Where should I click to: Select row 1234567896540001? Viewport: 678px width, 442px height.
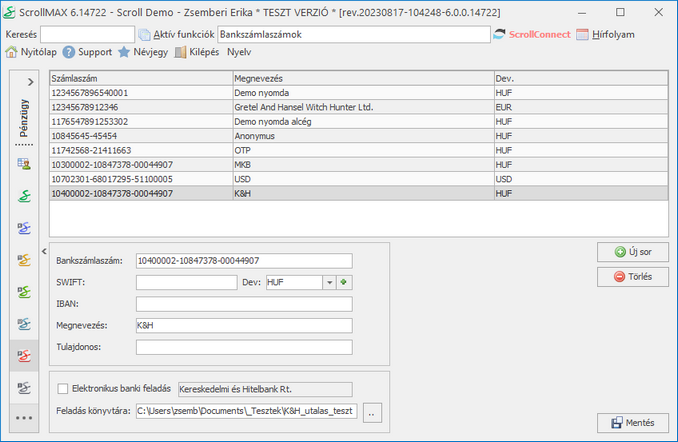pyautogui.click(x=358, y=93)
